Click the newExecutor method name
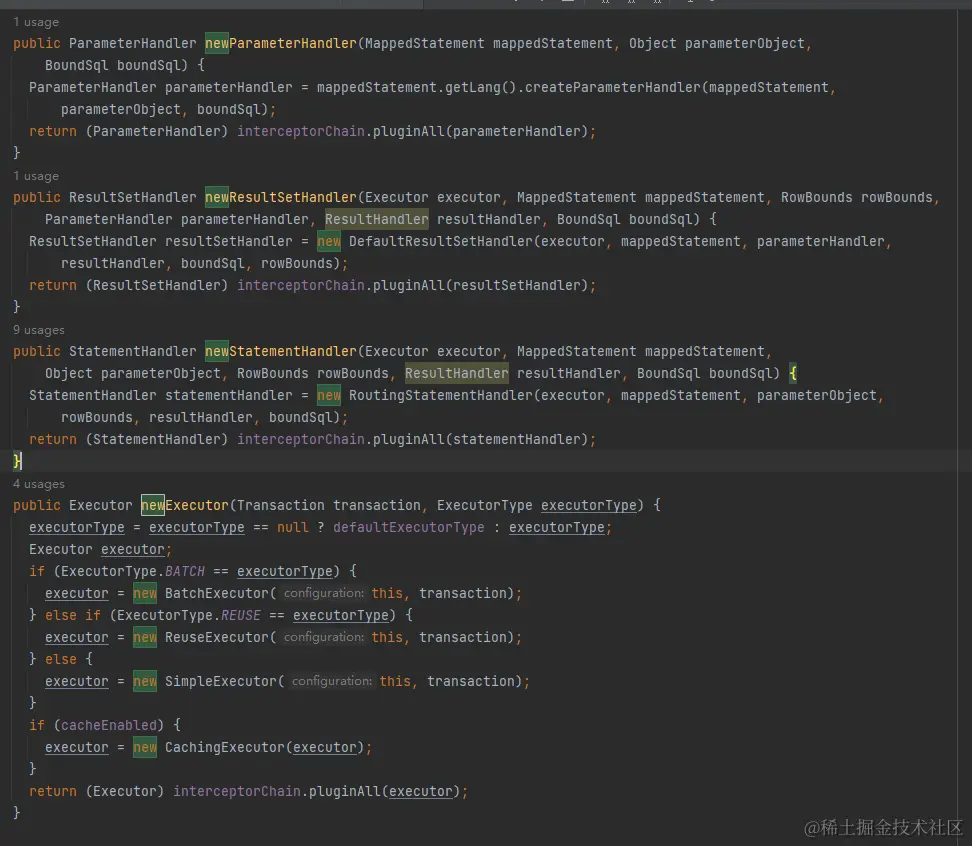The width and height of the screenshot is (972, 846). [185, 505]
